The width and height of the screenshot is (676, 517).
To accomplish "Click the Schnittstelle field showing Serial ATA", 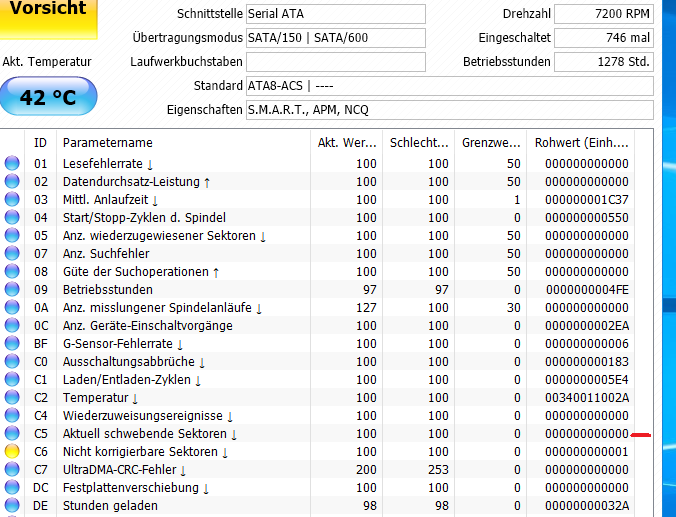I will point(335,14).
